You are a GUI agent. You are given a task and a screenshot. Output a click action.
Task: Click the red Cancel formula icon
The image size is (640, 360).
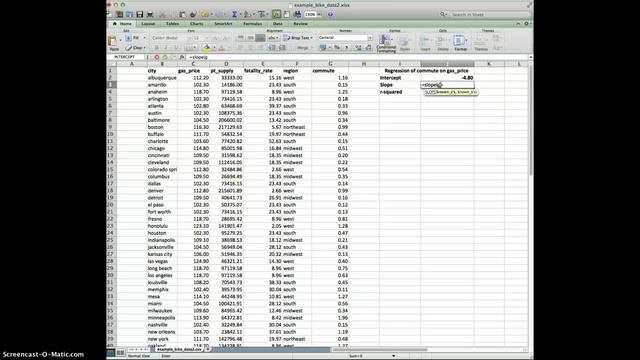[x=157, y=57]
